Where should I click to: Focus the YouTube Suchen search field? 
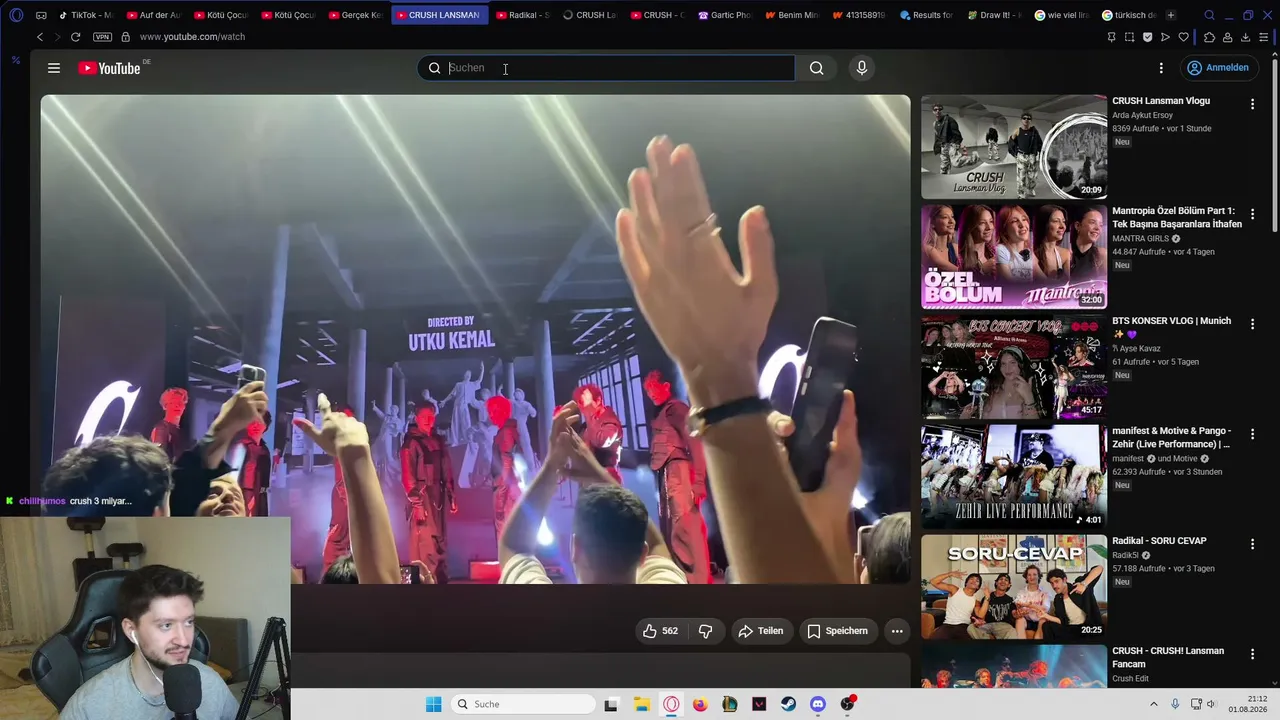pyautogui.click(x=606, y=68)
